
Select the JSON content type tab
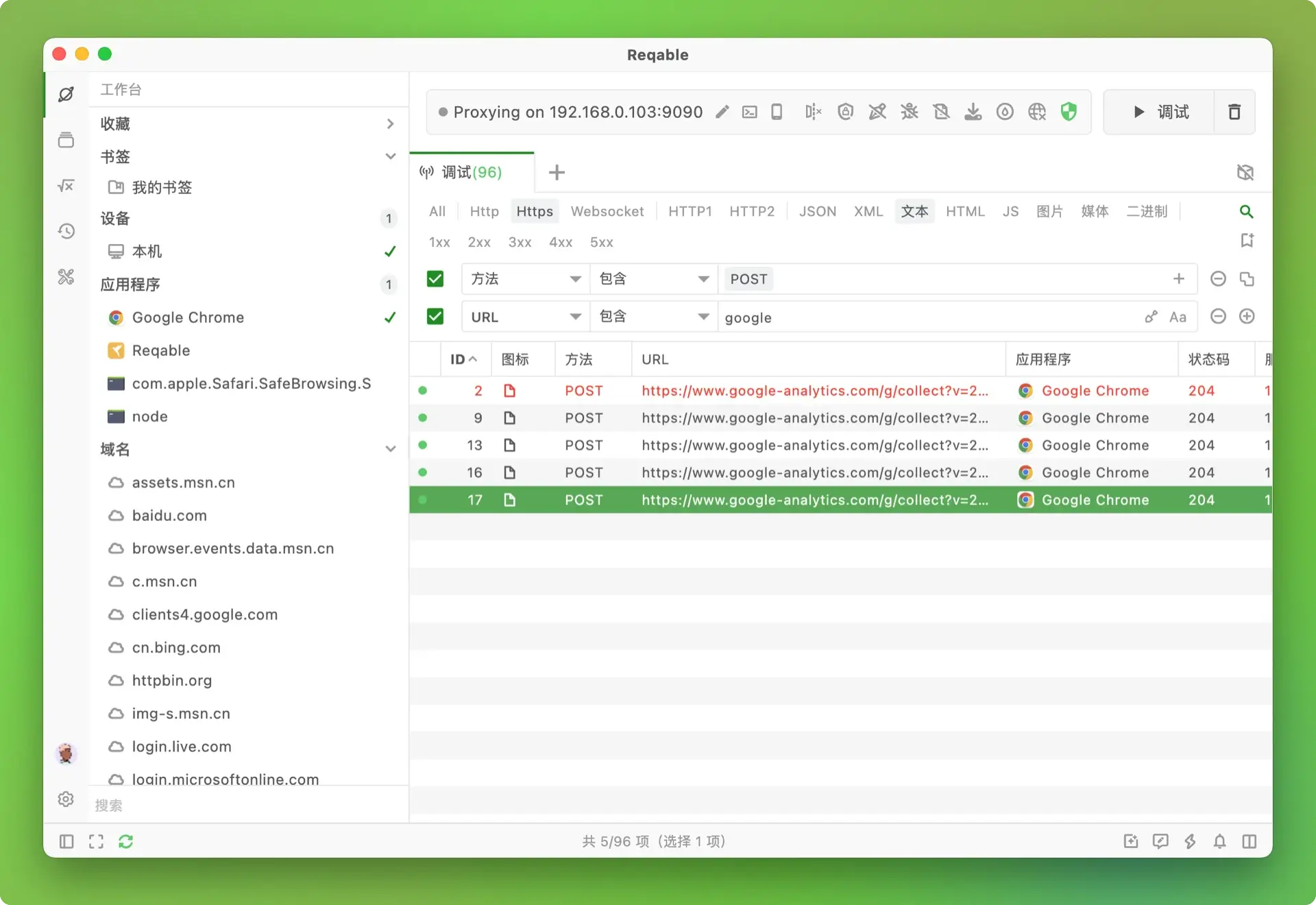click(x=818, y=211)
